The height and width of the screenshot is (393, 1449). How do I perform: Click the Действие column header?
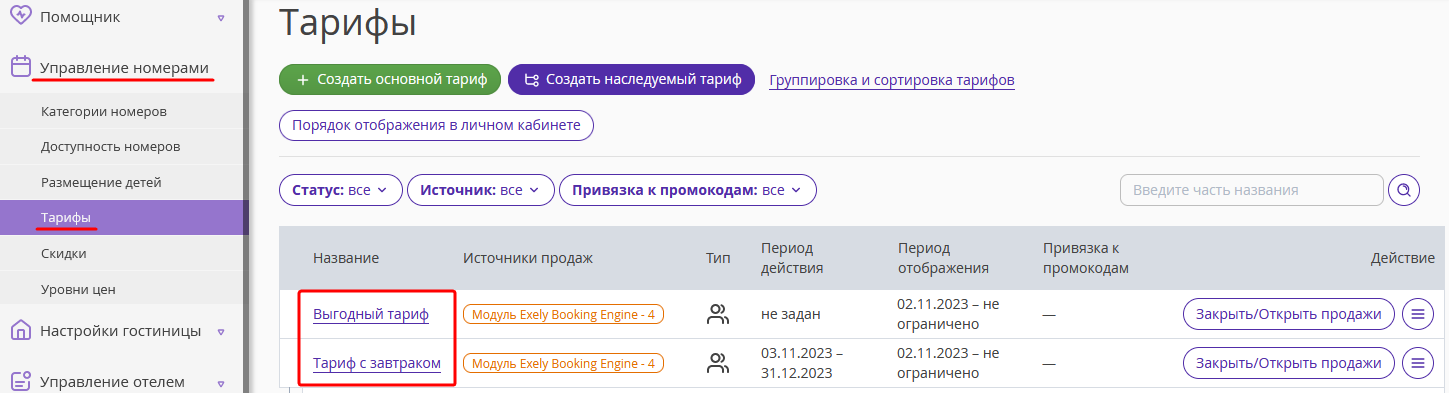tap(1402, 258)
